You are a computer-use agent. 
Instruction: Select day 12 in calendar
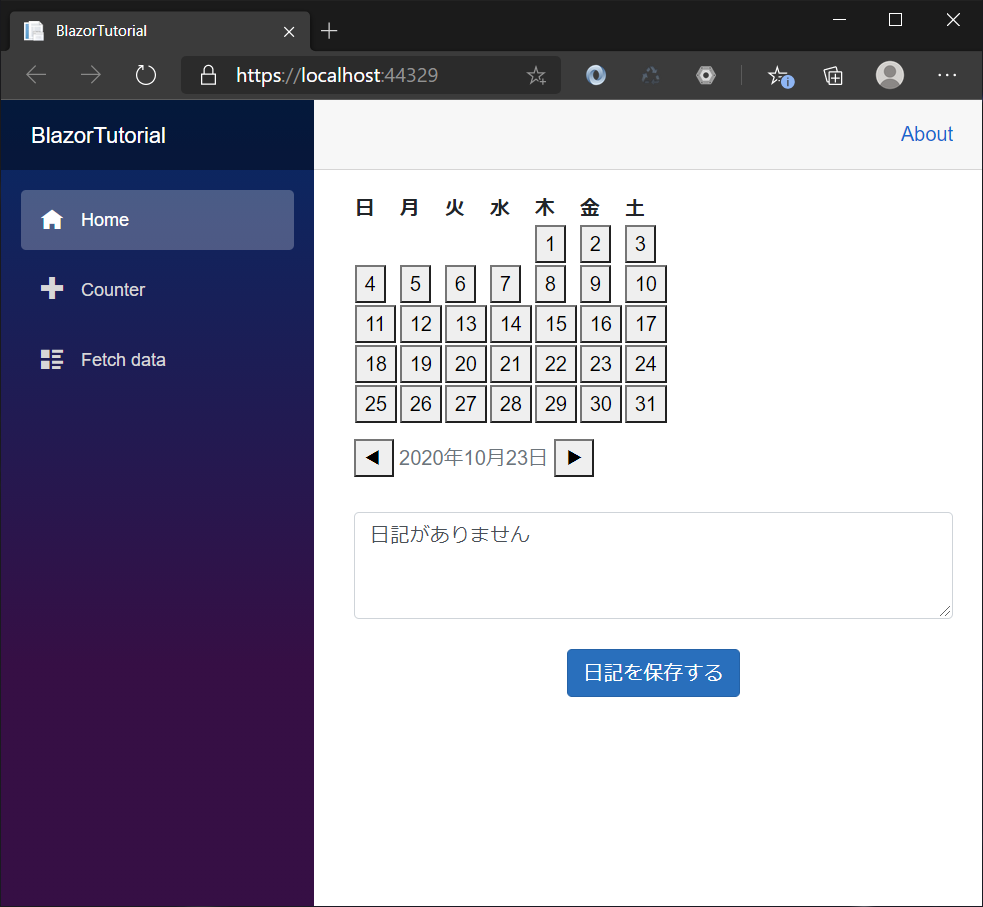tap(421, 324)
